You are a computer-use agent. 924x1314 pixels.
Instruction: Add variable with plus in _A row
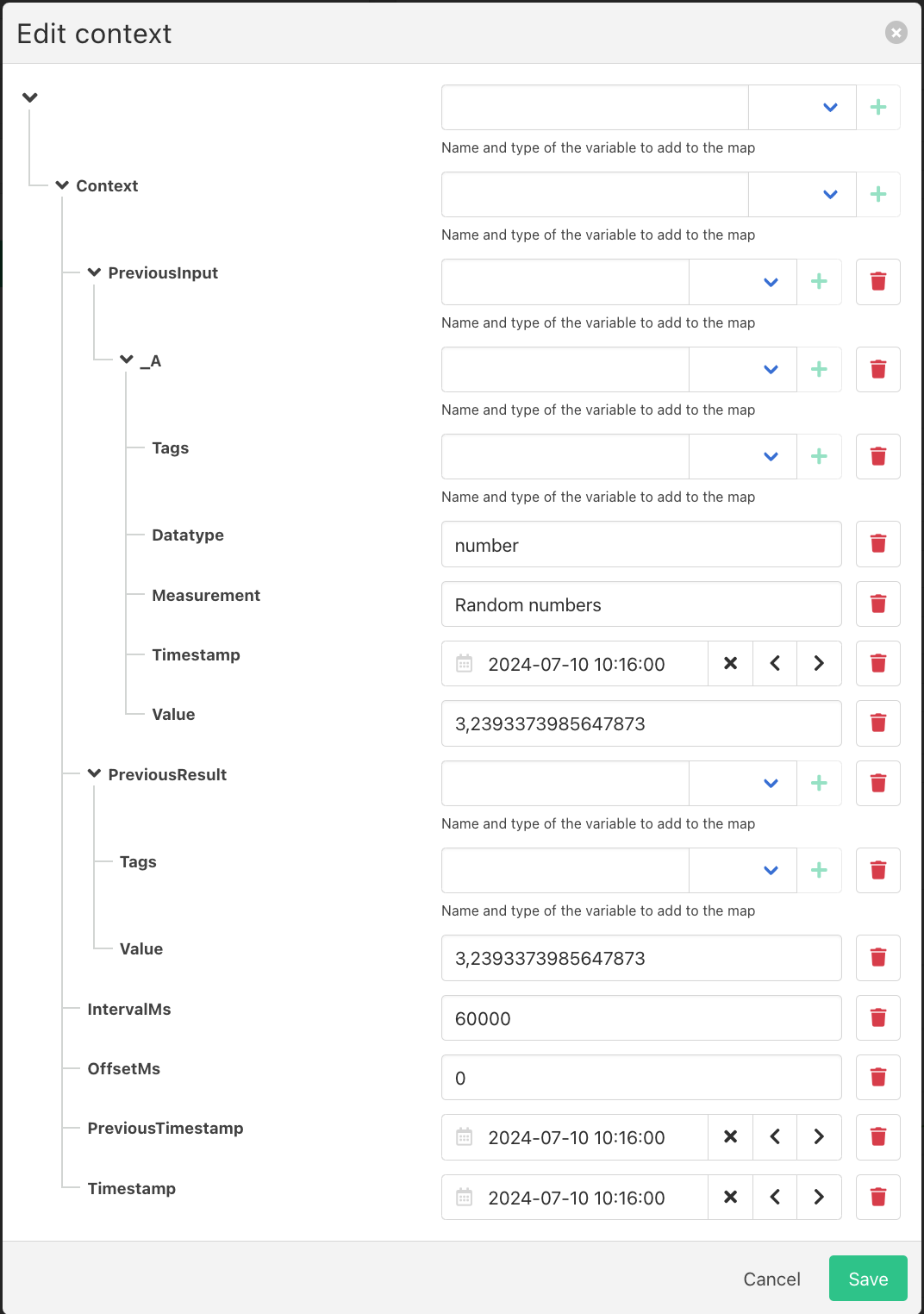tap(819, 369)
